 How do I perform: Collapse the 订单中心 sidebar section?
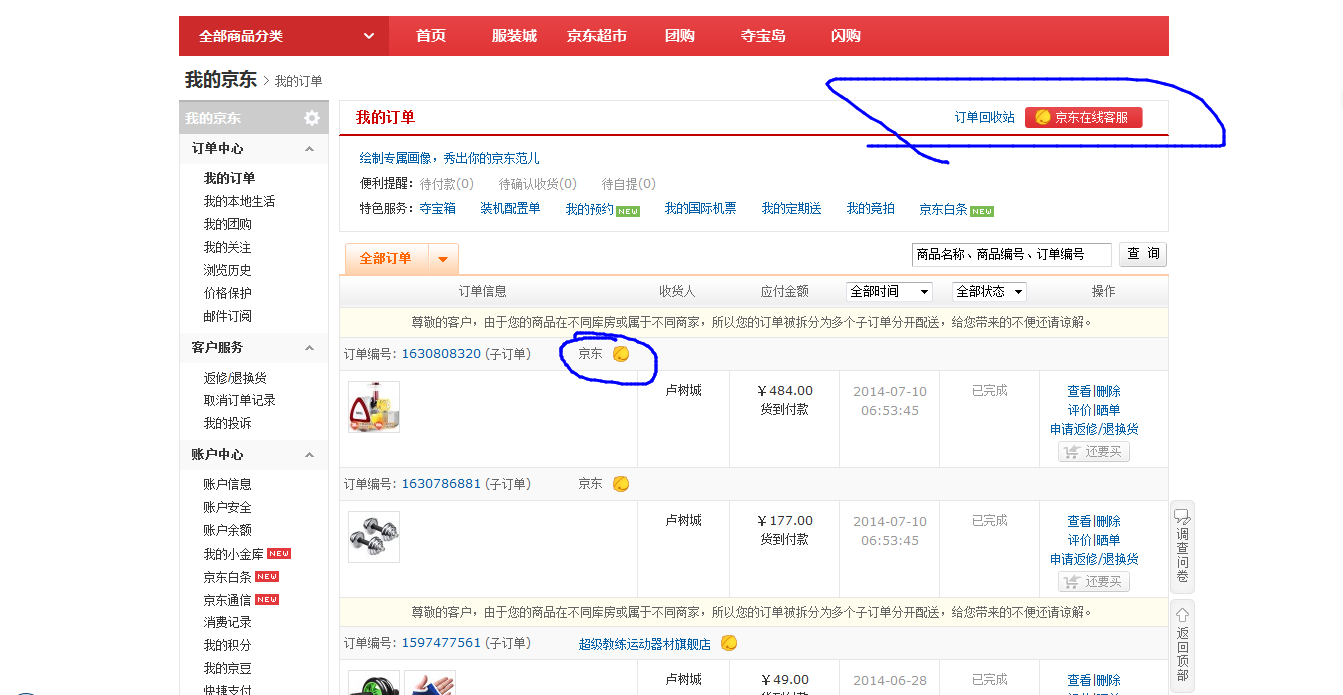pos(309,149)
